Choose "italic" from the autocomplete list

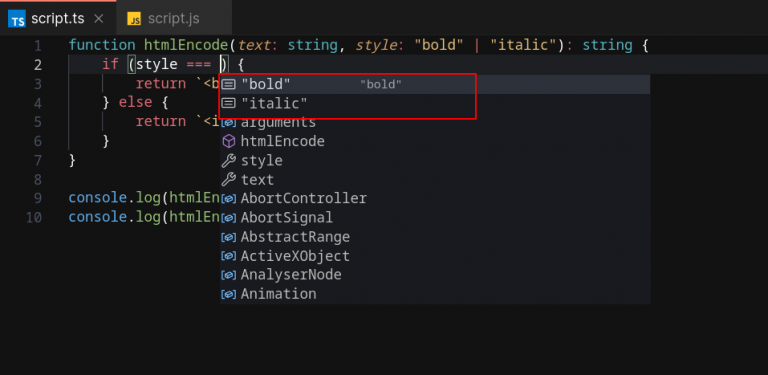pyautogui.click(x=435, y=104)
